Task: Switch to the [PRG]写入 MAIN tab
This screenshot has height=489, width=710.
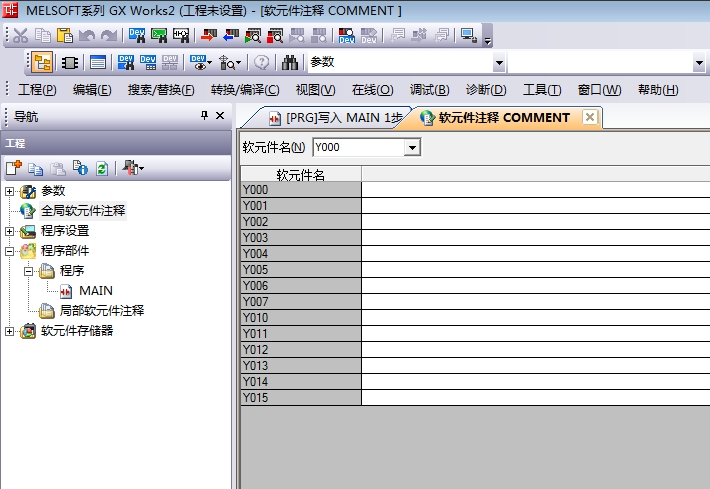Action: [x=335, y=117]
